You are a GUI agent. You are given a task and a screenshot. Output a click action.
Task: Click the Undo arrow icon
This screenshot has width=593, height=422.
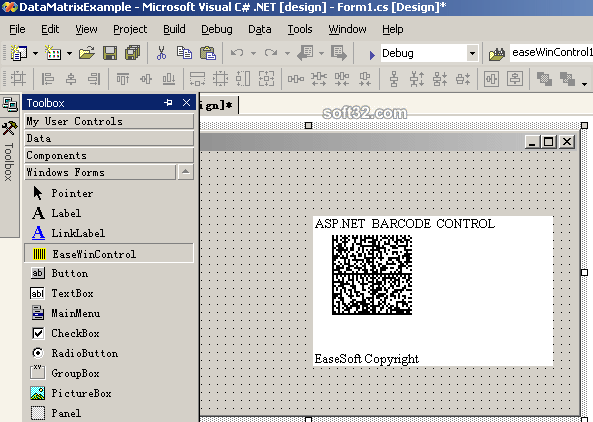pyautogui.click(x=237, y=53)
